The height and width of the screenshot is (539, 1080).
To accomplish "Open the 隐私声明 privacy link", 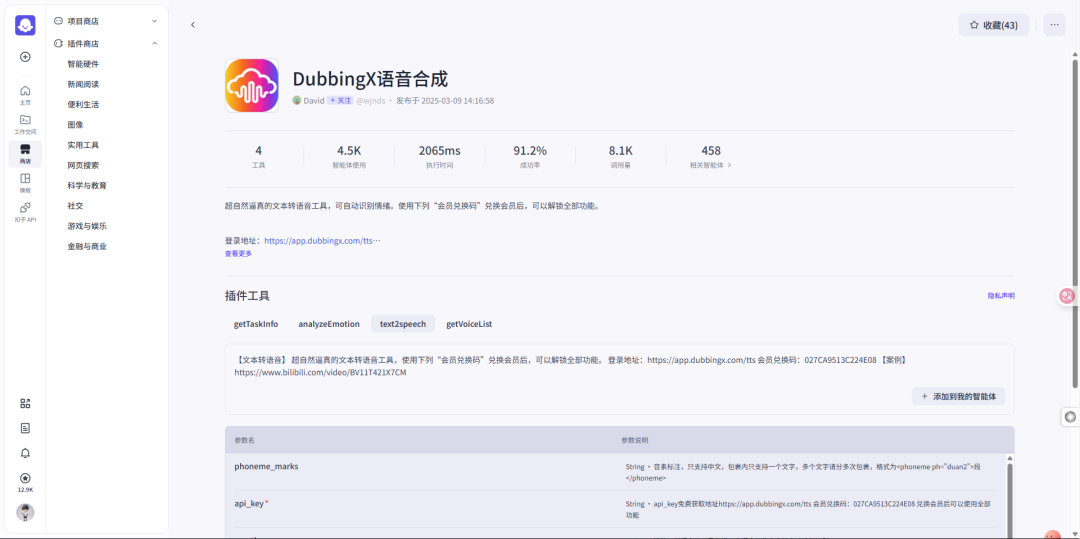I will (x=1001, y=296).
